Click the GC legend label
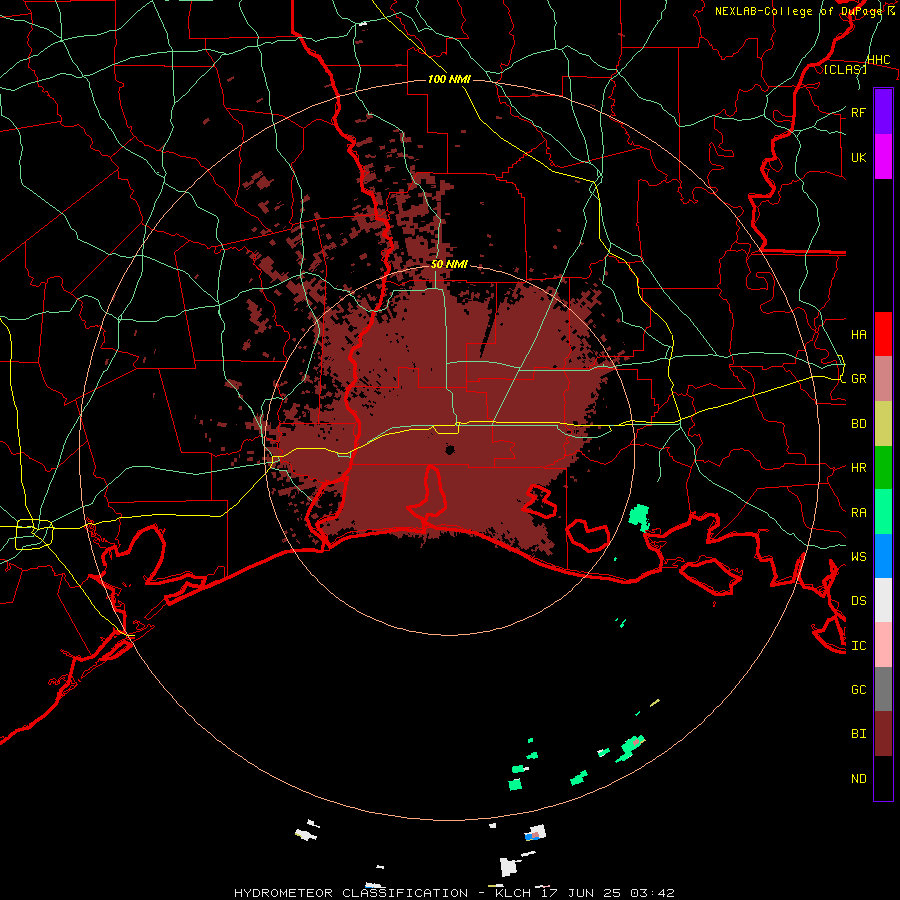This screenshot has width=900, height=900. [x=858, y=689]
